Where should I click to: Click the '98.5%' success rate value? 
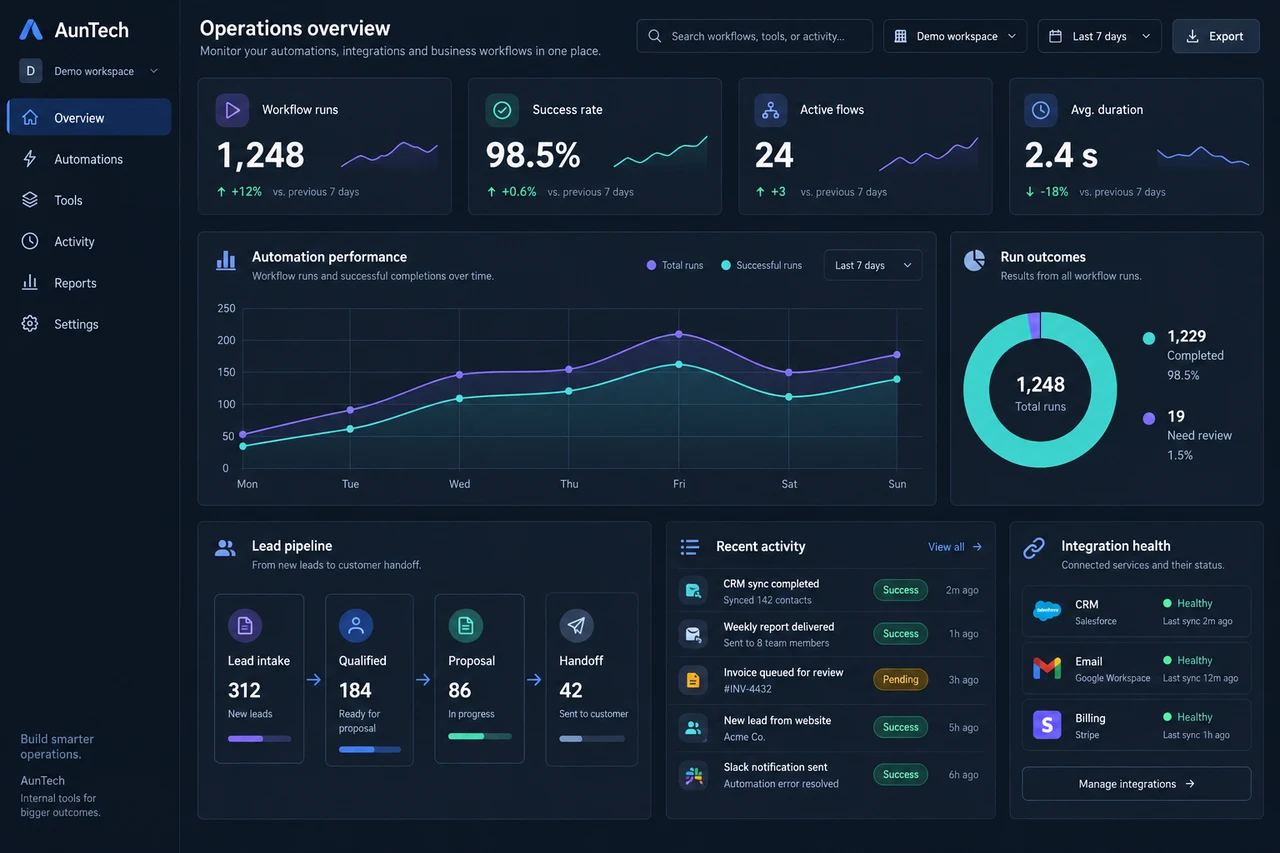533,155
